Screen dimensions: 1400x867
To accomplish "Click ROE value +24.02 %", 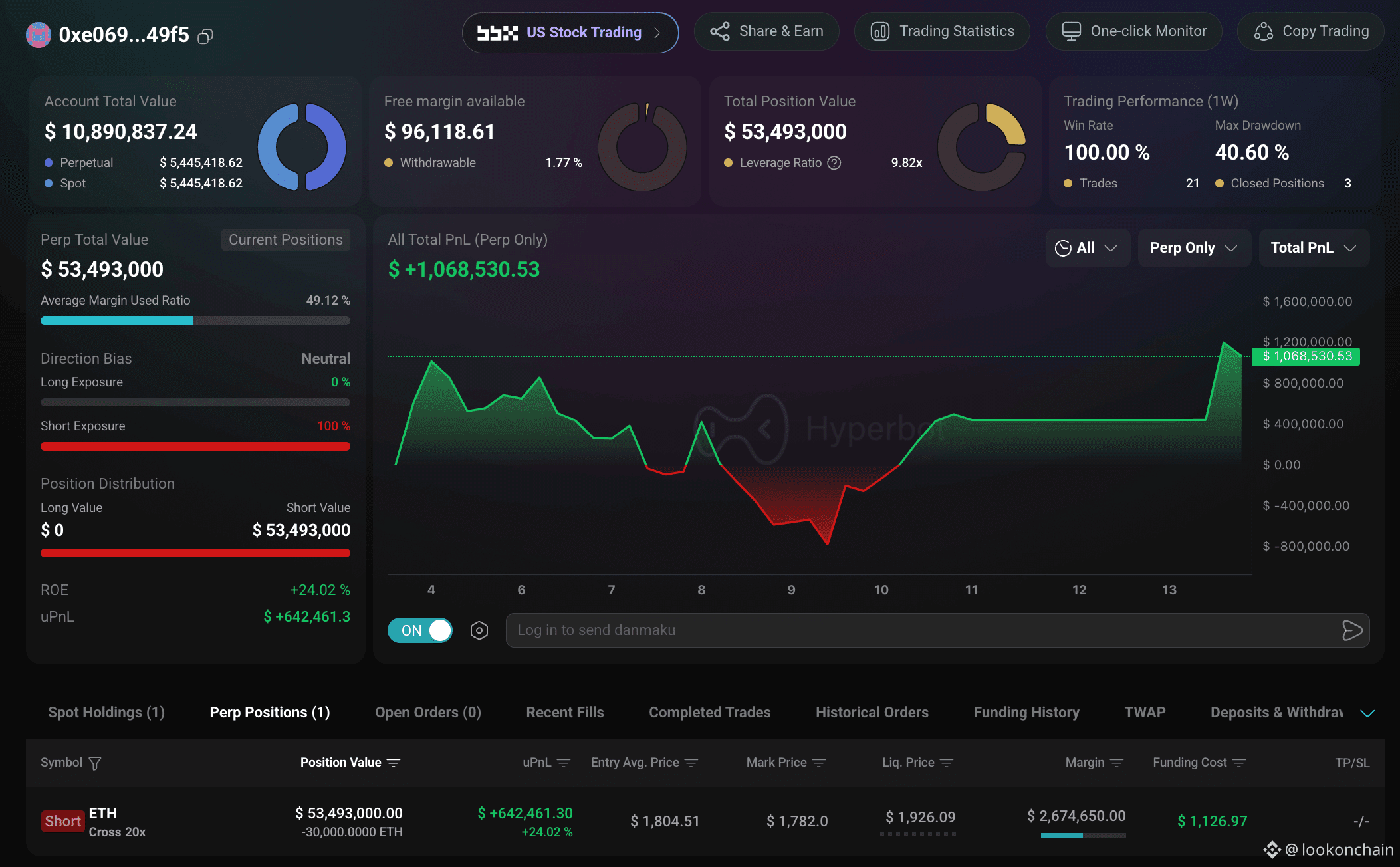I will click(320, 590).
